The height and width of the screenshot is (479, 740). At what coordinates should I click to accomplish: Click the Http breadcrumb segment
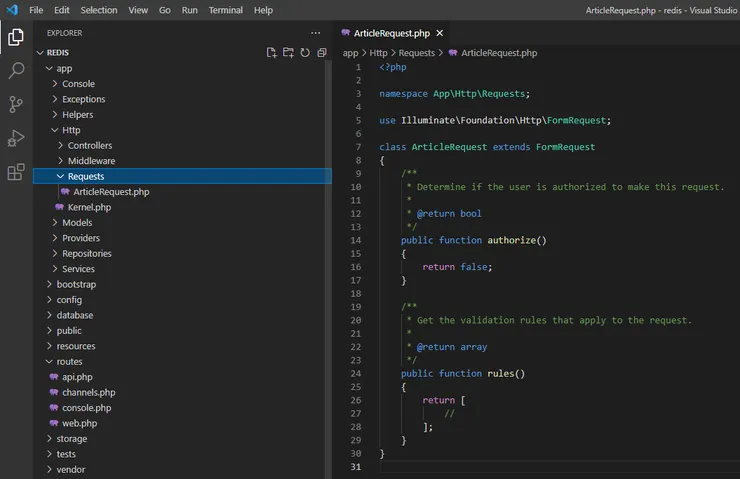[378, 53]
